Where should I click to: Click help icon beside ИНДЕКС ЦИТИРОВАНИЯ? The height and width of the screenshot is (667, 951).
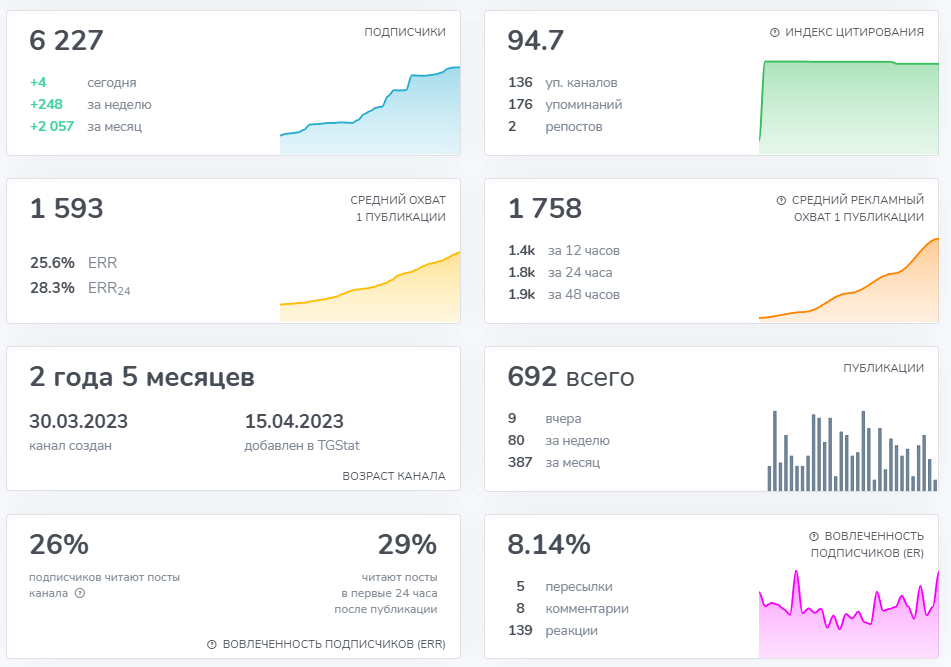point(775,33)
